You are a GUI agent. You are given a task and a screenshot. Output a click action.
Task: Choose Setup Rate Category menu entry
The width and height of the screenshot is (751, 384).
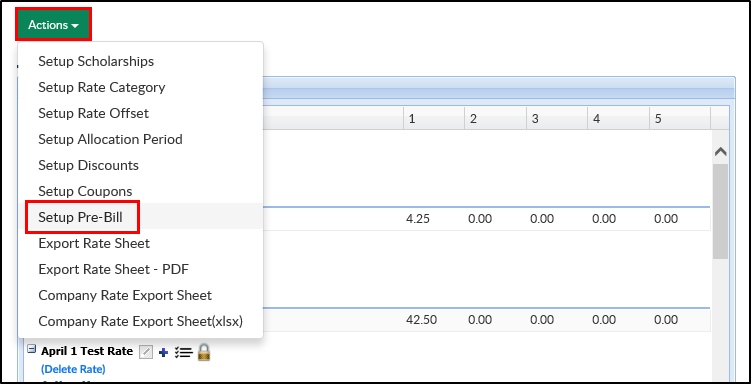[102, 87]
